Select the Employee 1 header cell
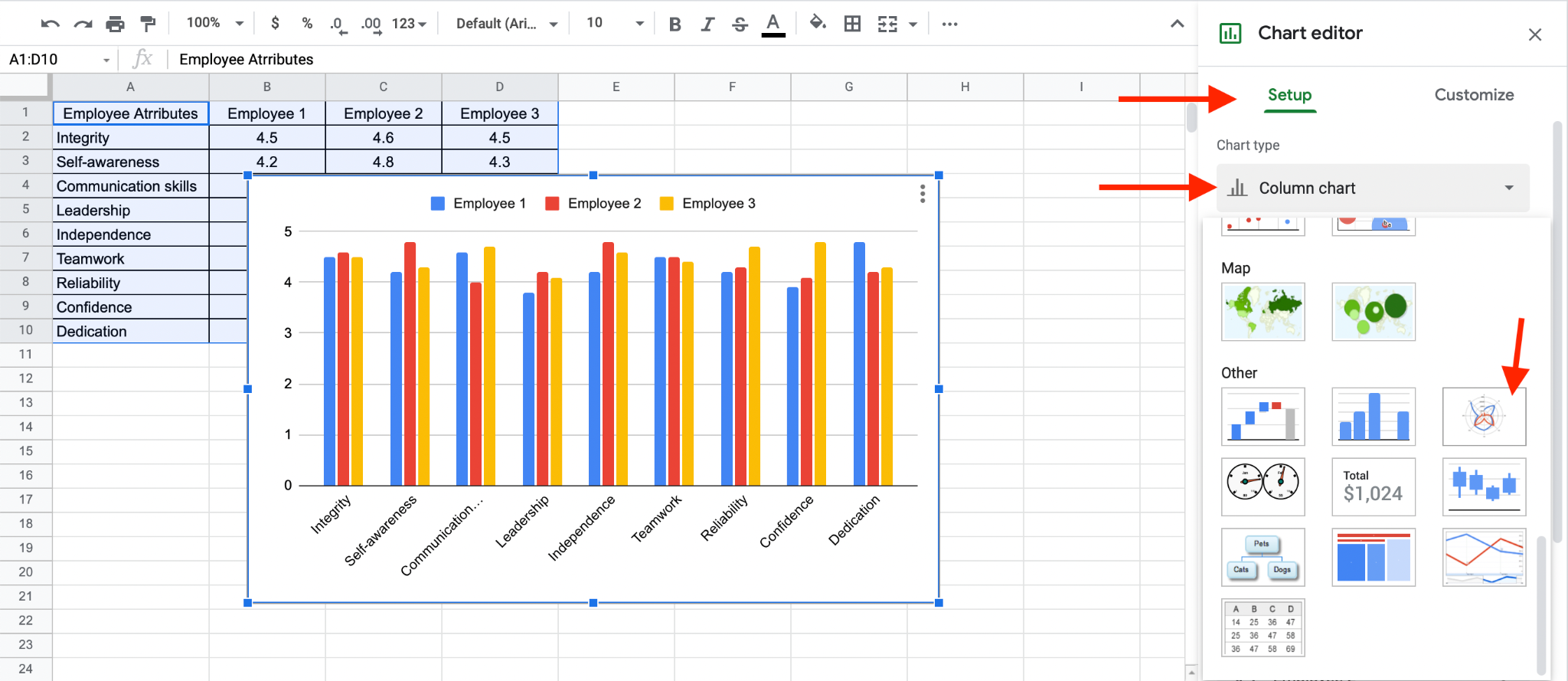 tap(266, 113)
